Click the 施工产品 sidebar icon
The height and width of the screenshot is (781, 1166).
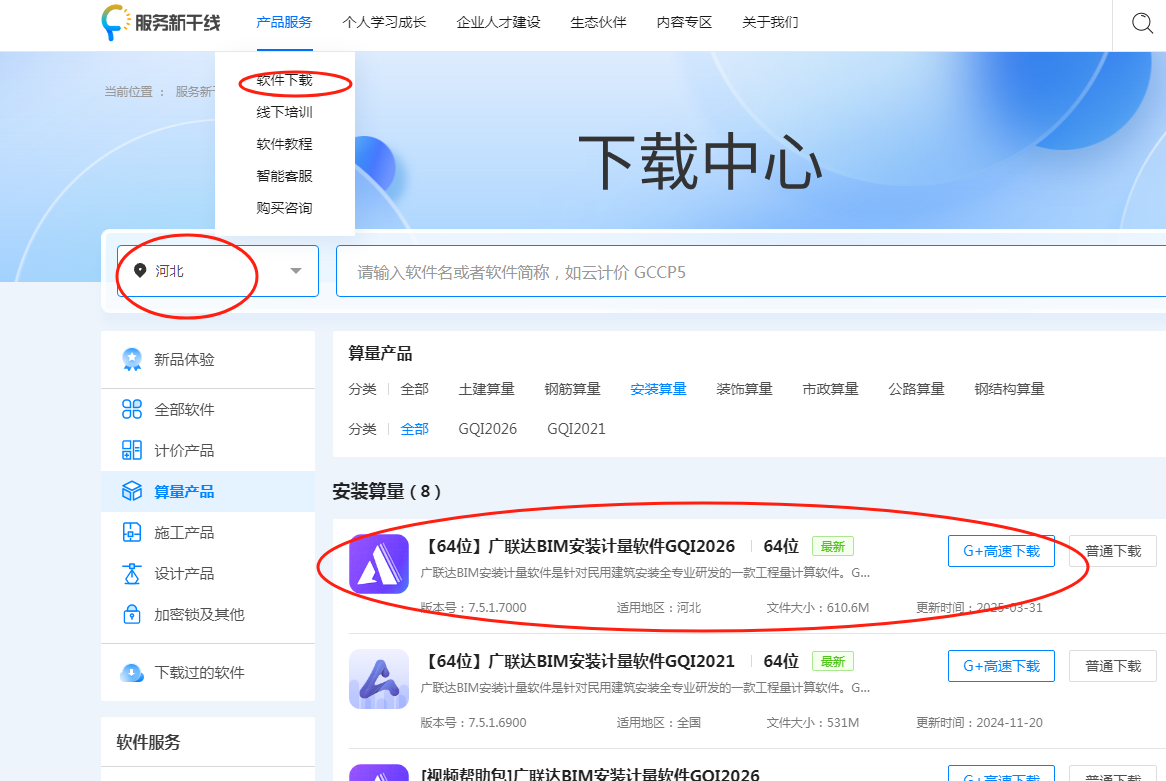[x=132, y=533]
